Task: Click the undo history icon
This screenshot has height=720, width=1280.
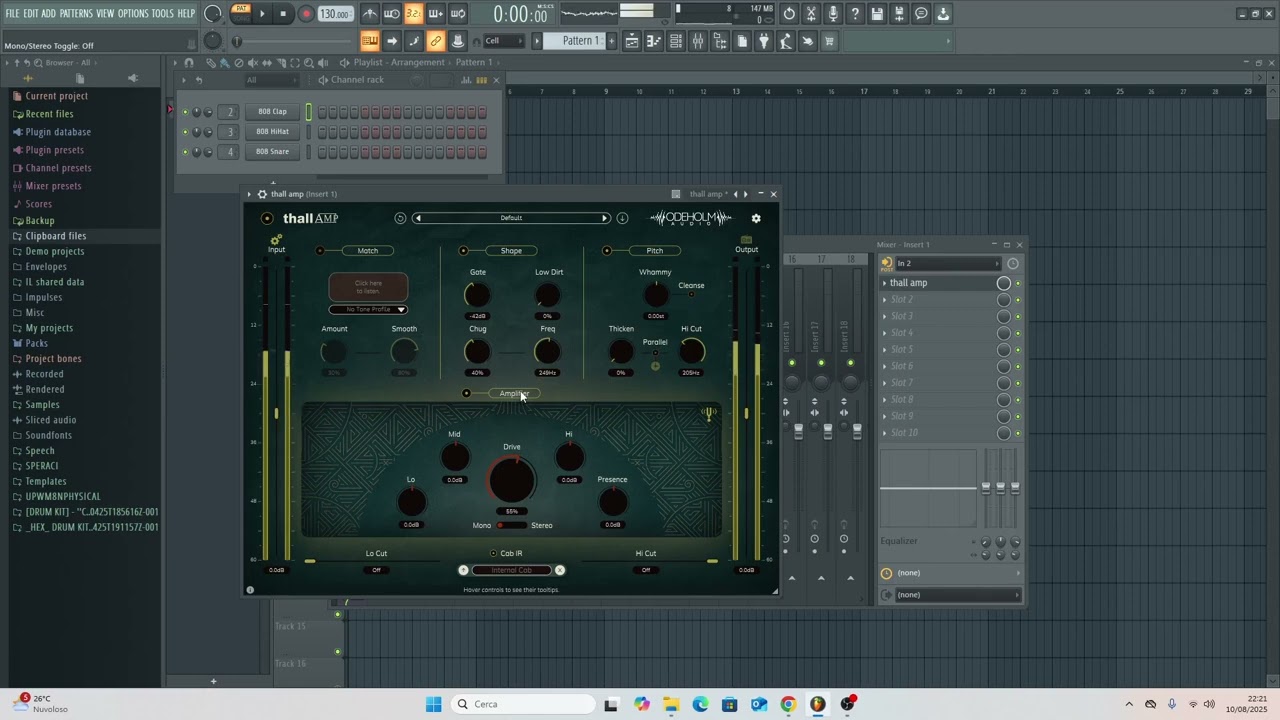Action: click(790, 14)
